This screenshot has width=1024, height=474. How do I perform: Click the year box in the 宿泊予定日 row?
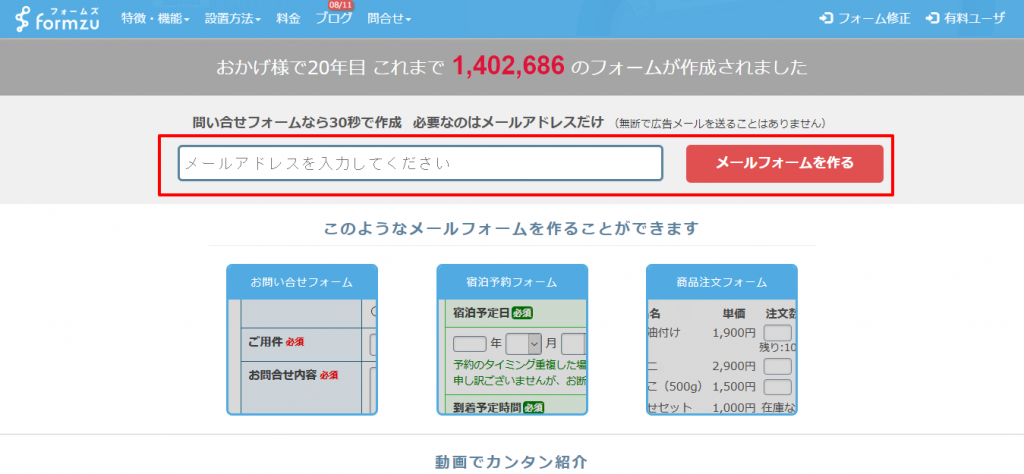coord(469,343)
